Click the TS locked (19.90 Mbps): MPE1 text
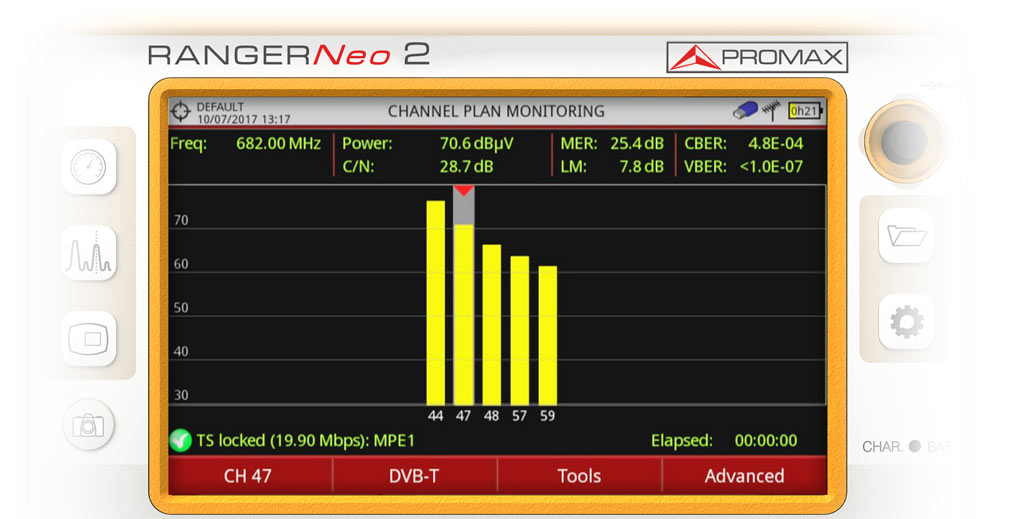 tap(306, 441)
